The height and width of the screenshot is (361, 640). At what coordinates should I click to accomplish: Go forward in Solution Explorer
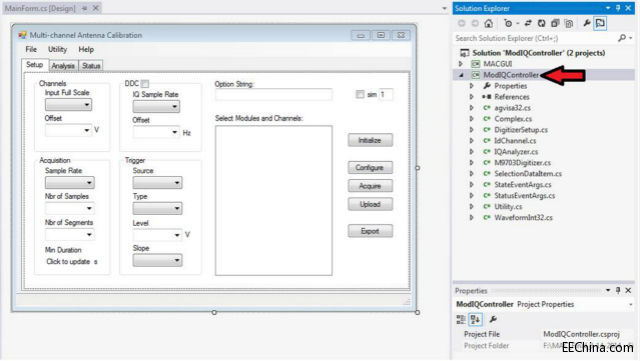[x=475, y=23]
